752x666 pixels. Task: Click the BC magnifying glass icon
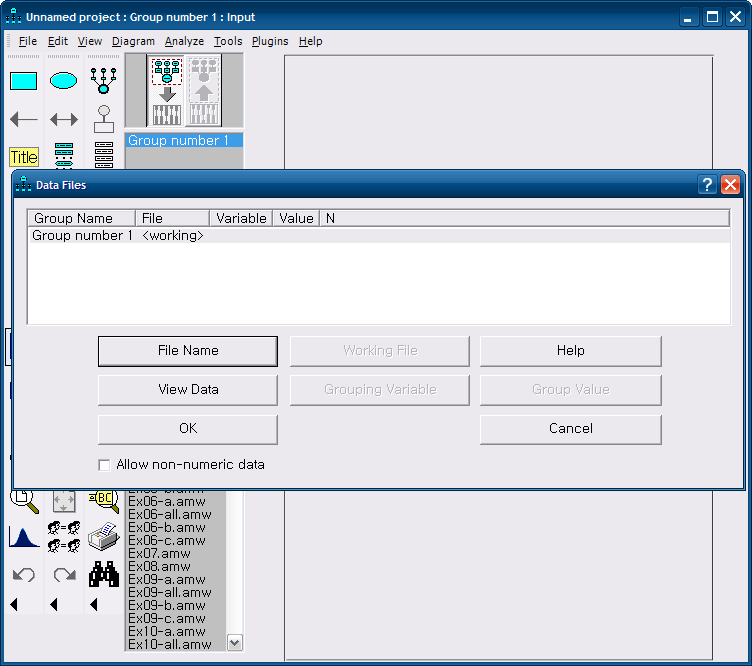point(104,501)
